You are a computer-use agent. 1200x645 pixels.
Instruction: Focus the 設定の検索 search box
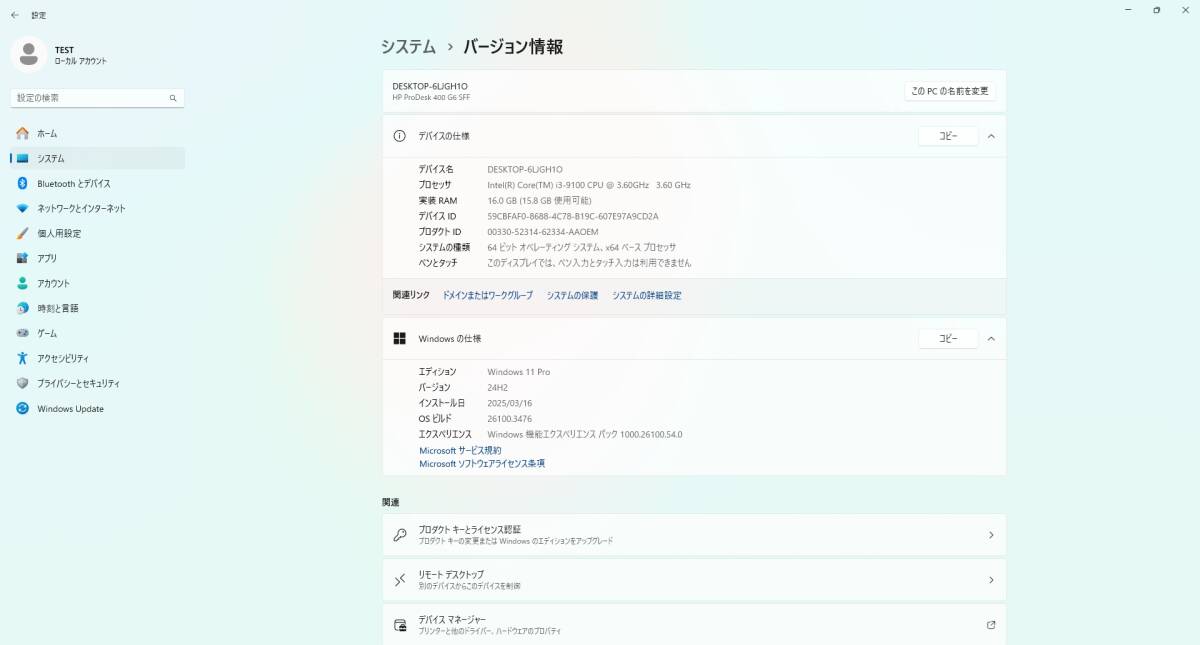[x=97, y=98]
